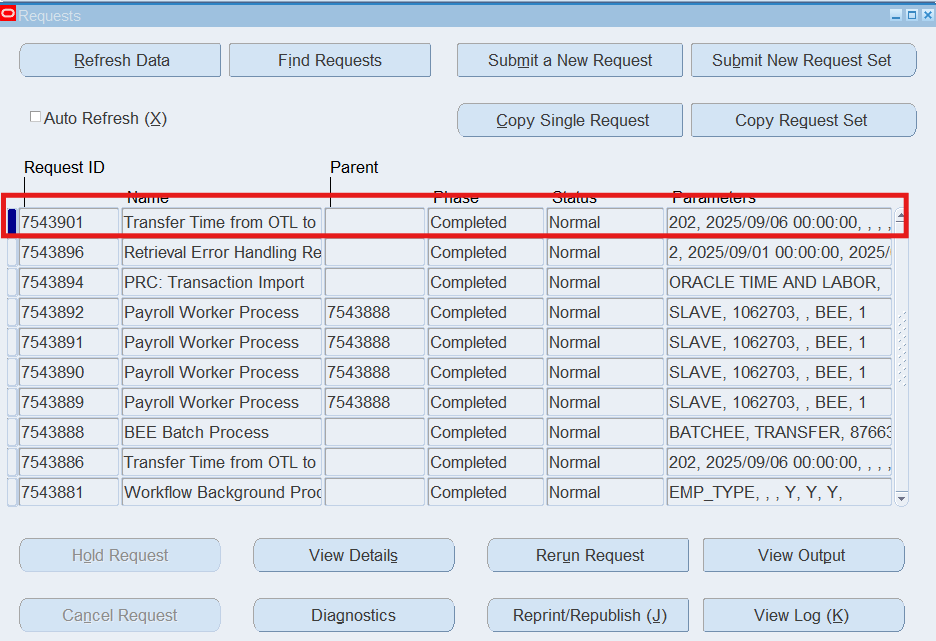This screenshot has width=936, height=641.
Task: Toggle the Auto Refresh checkbox
Action: [36, 118]
